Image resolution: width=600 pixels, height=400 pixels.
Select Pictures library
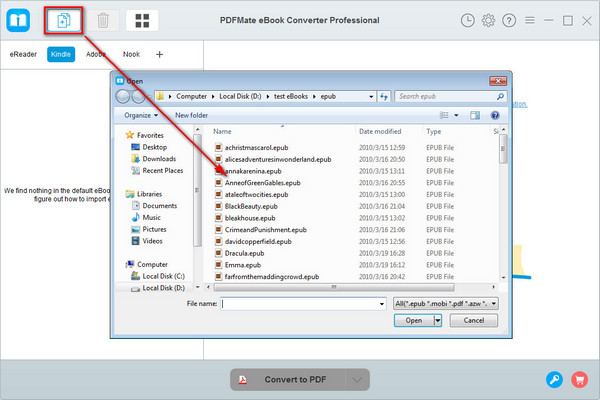click(x=149, y=229)
